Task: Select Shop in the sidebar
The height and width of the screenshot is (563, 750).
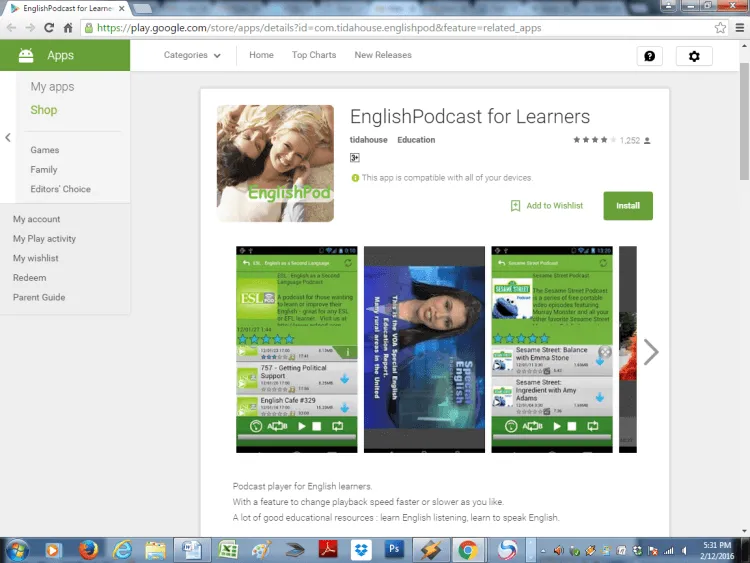Action: click(44, 110)
